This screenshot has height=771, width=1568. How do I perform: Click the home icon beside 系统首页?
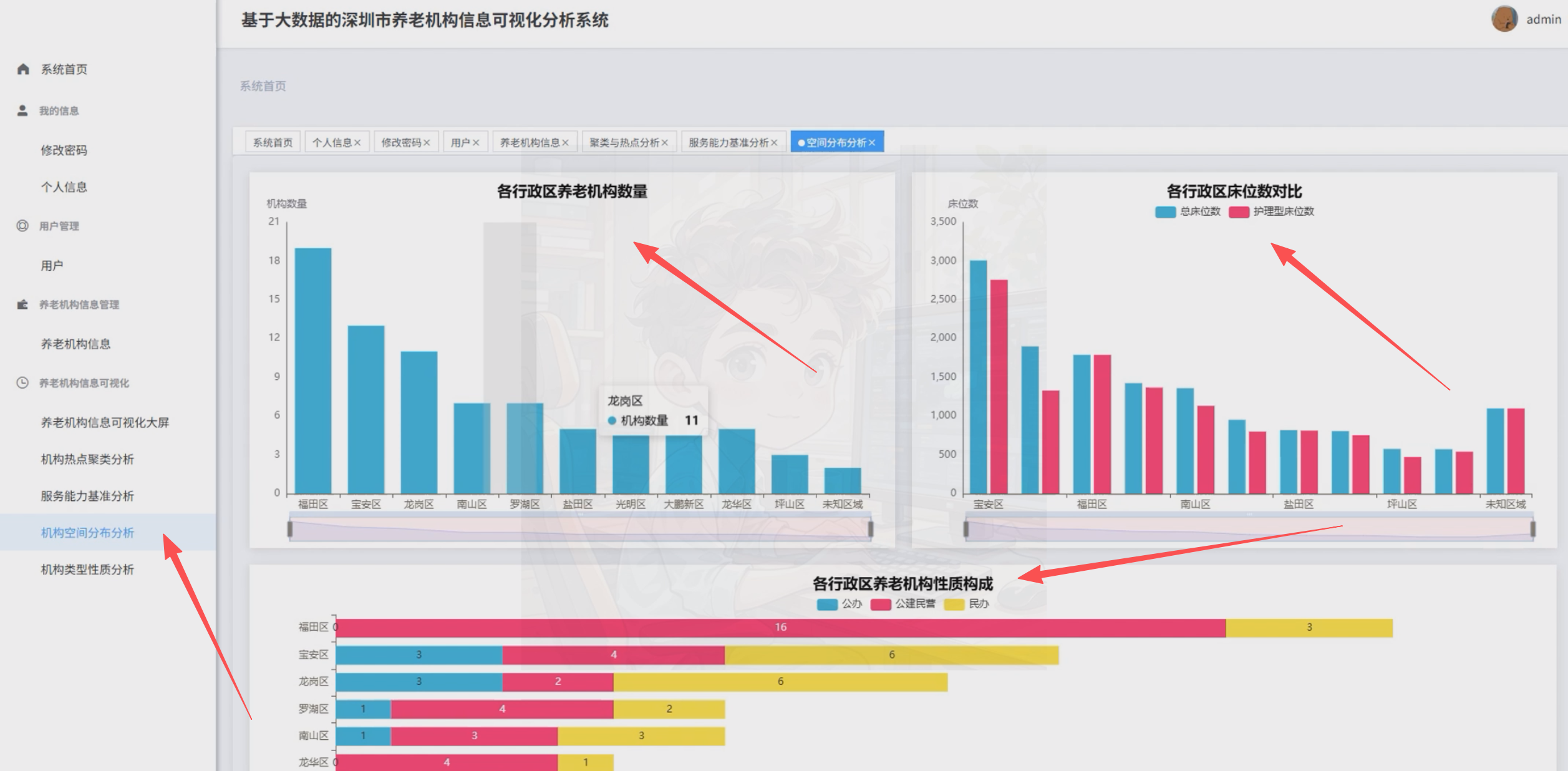coord(23,69)
